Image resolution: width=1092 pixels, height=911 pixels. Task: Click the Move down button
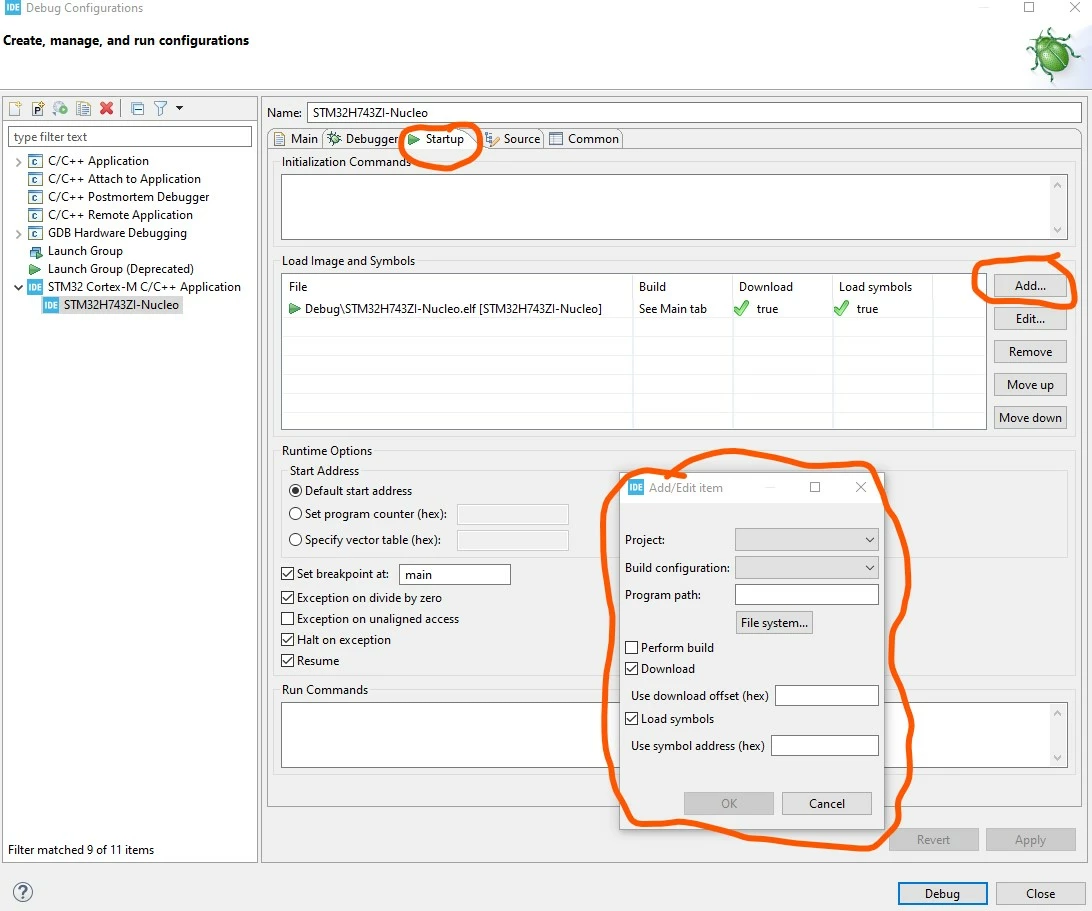point(1030,418)
